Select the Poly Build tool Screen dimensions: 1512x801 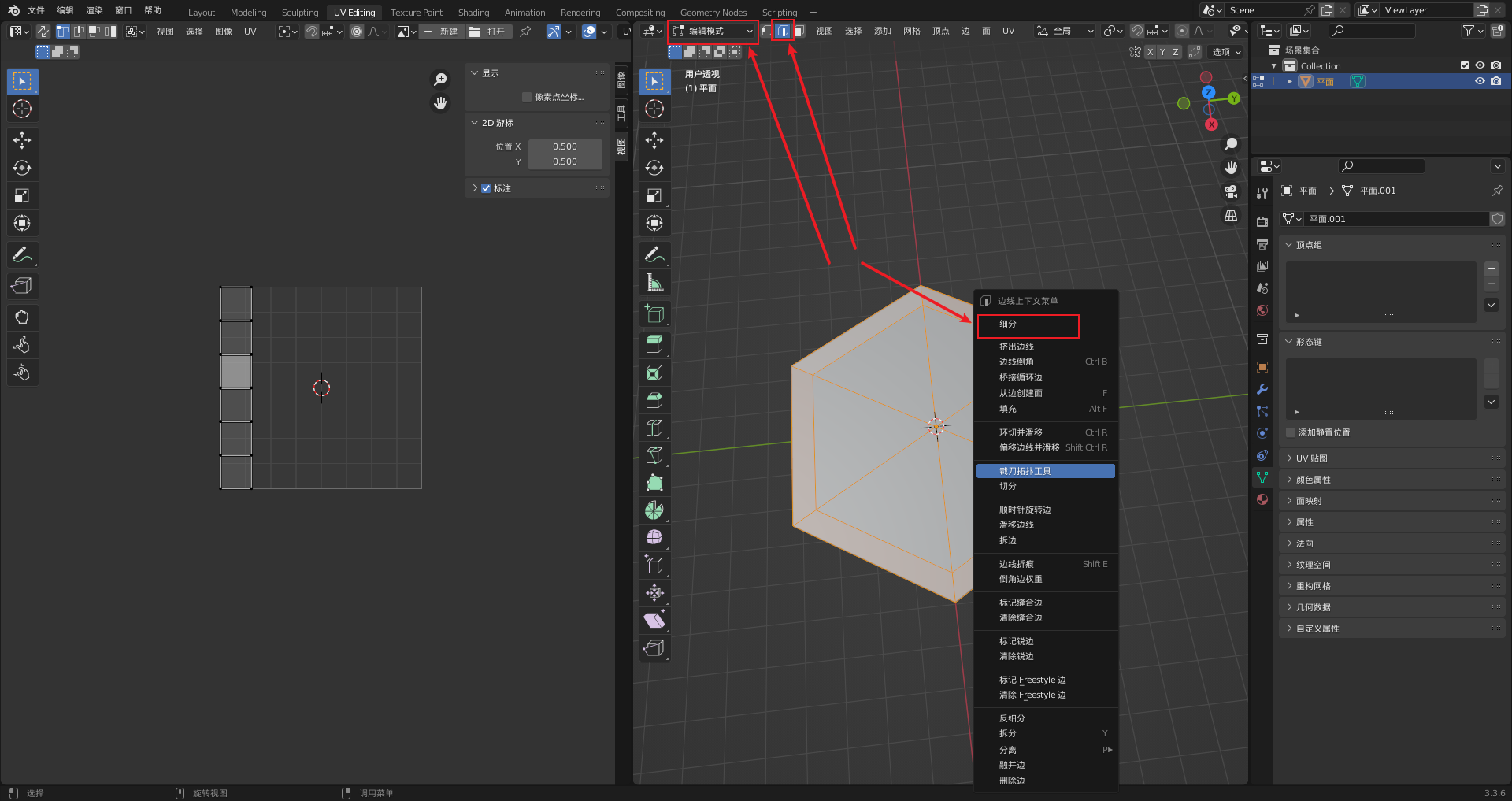pyautogui.click(x=654, y=483)
